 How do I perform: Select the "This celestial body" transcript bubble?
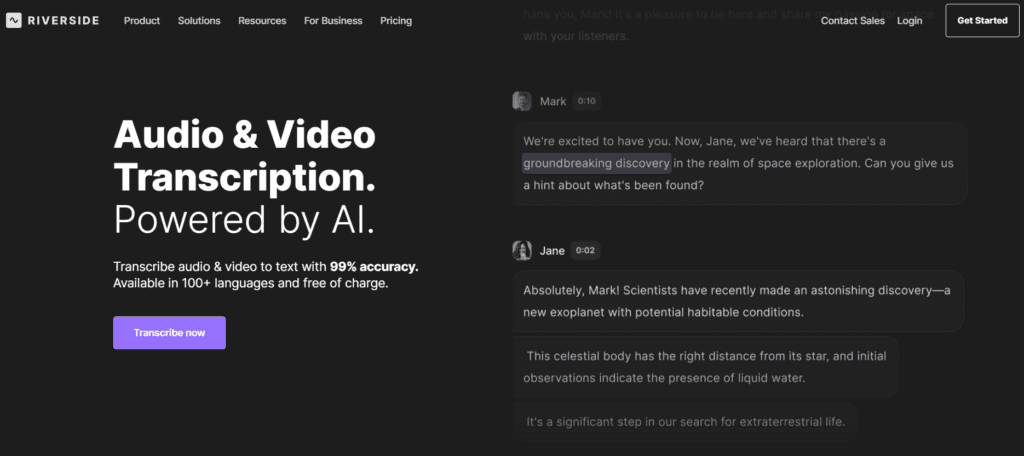(707, 367)
